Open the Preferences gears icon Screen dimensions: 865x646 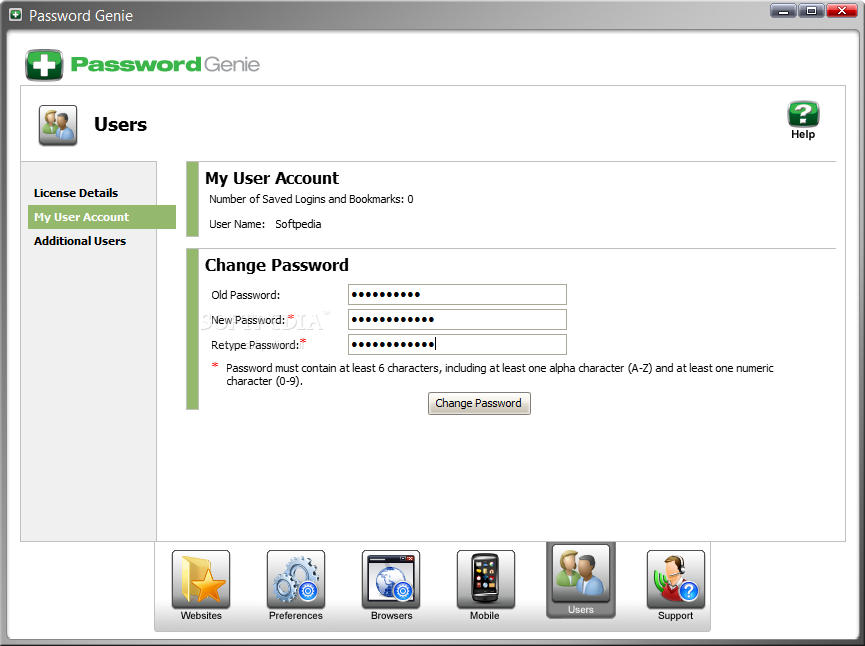pyautogui.click(x=296, y=580)
